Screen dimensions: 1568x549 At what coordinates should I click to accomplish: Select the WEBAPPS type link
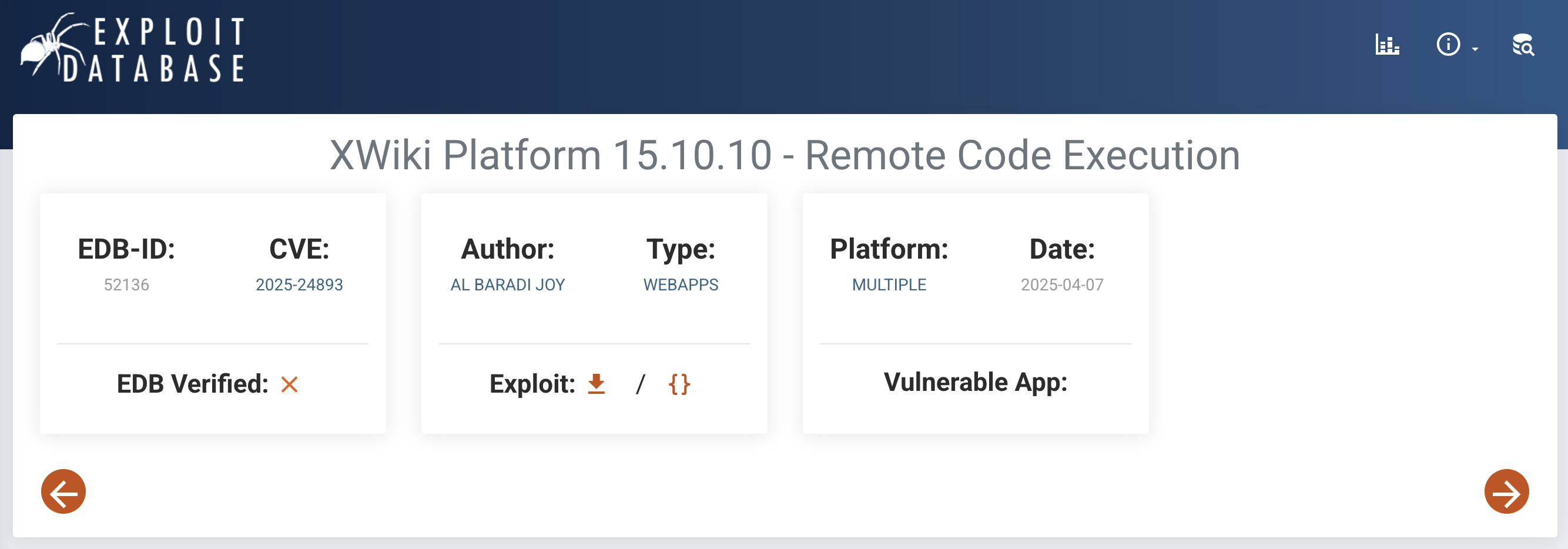coord(681,284)
